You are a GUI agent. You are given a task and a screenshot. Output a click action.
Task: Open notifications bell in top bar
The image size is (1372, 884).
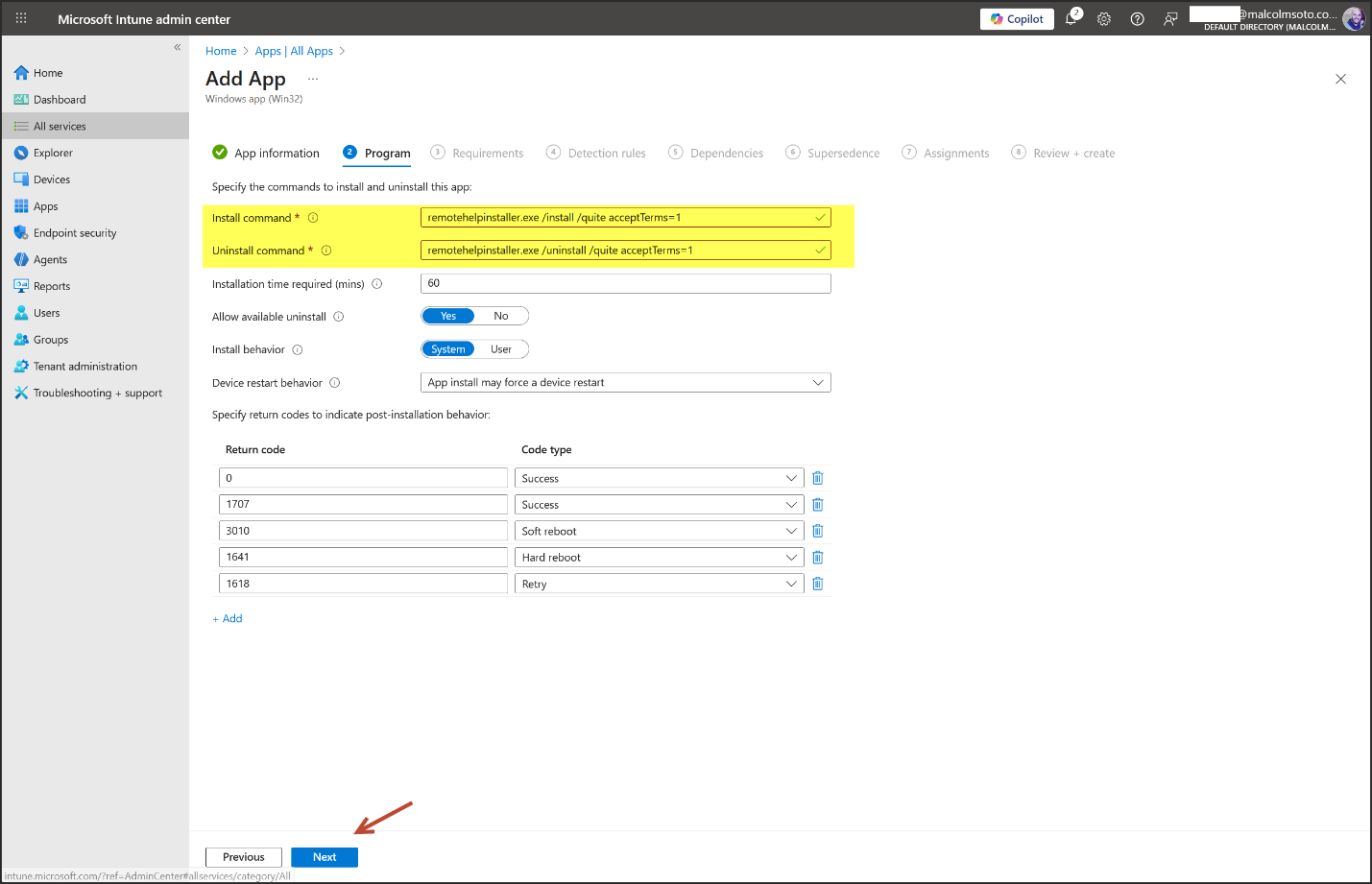pos(1071,19)
